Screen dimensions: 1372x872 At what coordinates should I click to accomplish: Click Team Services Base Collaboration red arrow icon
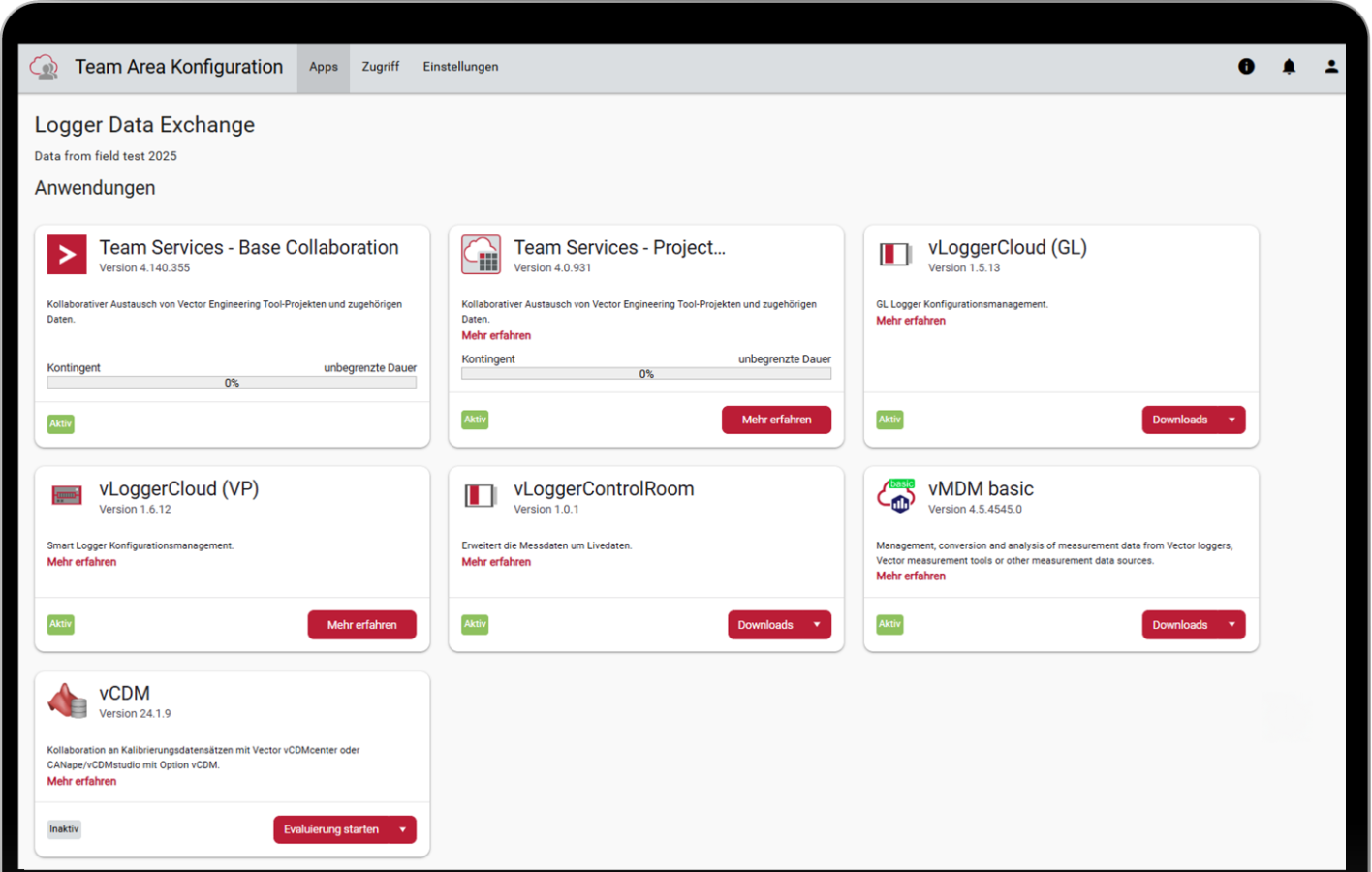[67, 255]
